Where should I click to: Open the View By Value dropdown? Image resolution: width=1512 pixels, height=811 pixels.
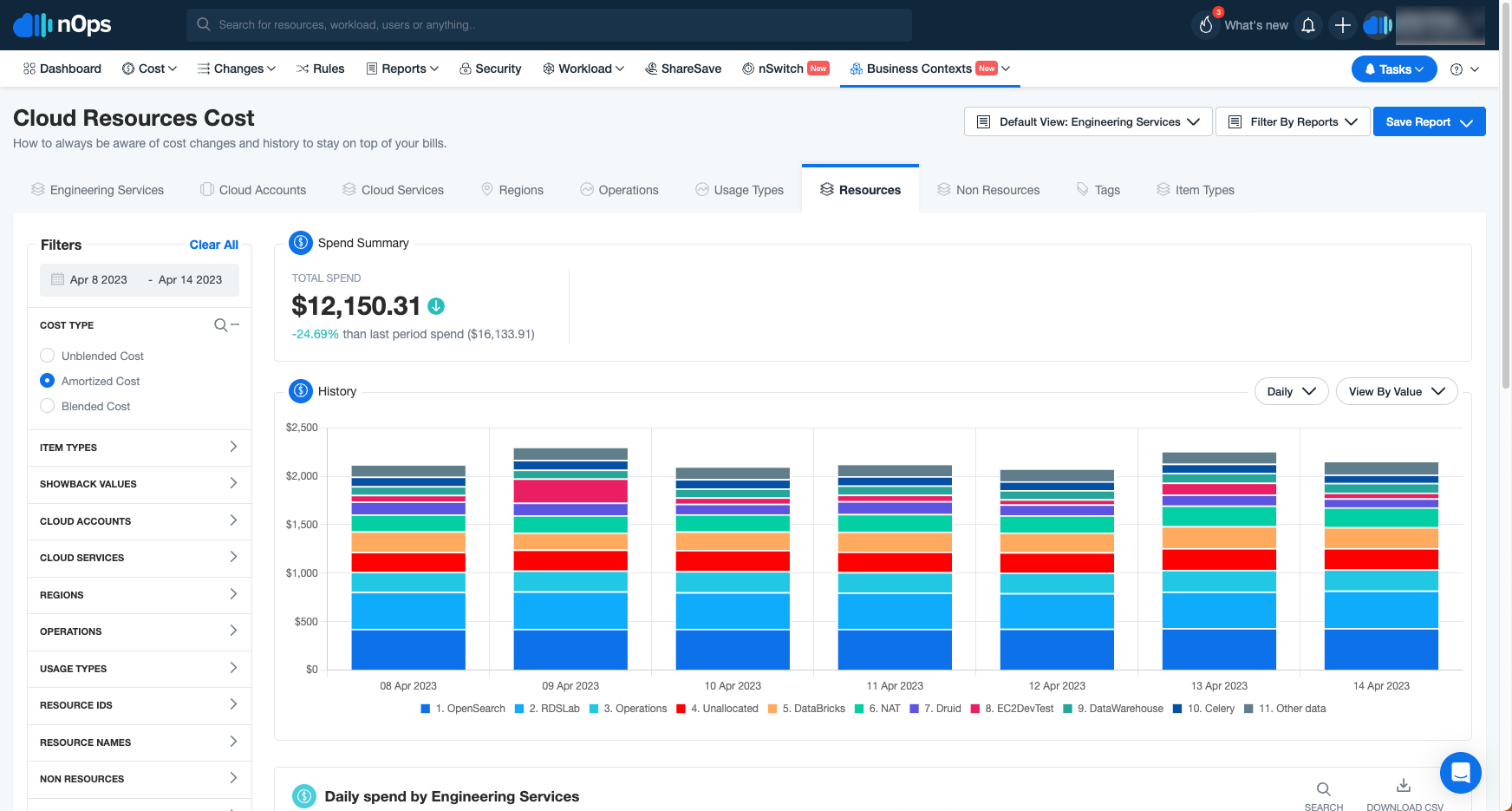point(1396,392)
